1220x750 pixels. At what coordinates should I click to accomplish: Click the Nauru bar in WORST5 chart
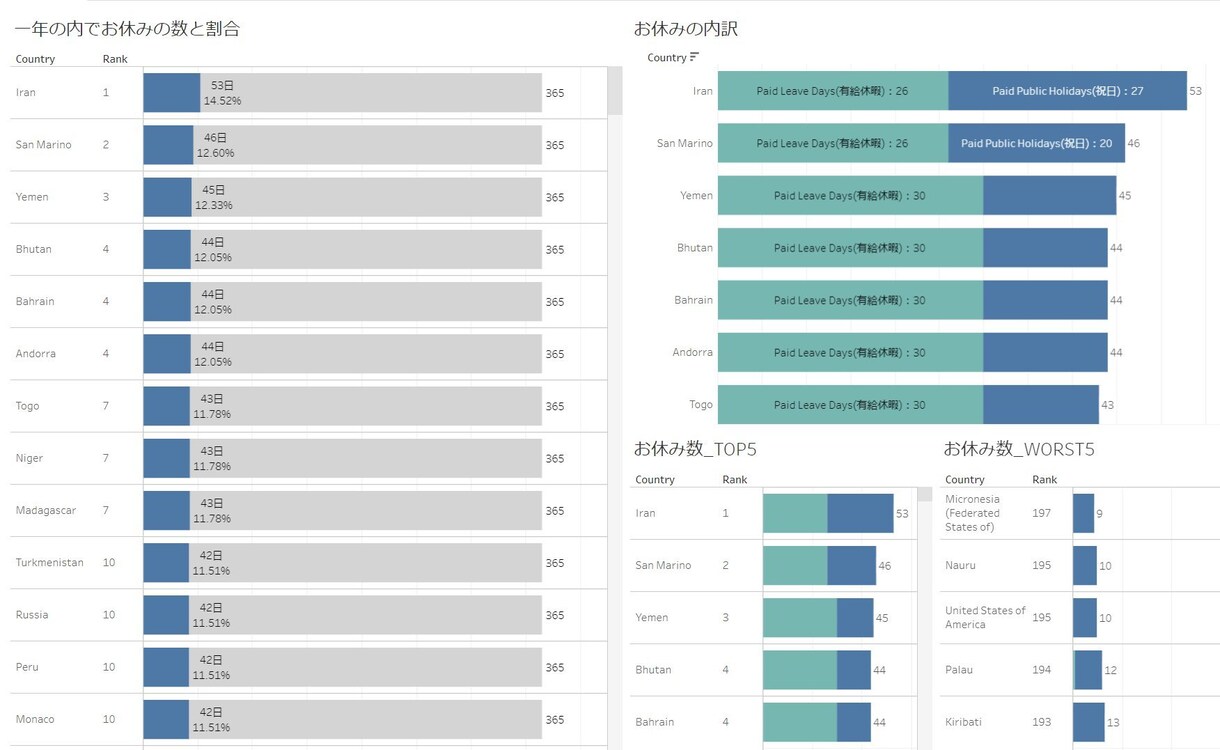click(x=1085, y=565)
